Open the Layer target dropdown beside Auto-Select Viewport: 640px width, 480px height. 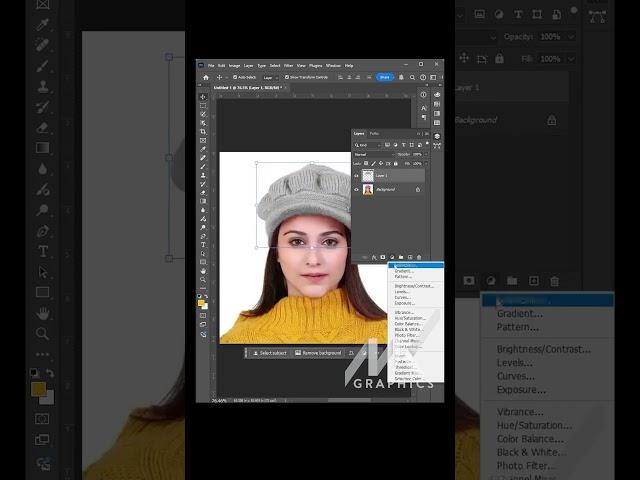[x=269, y=77]
